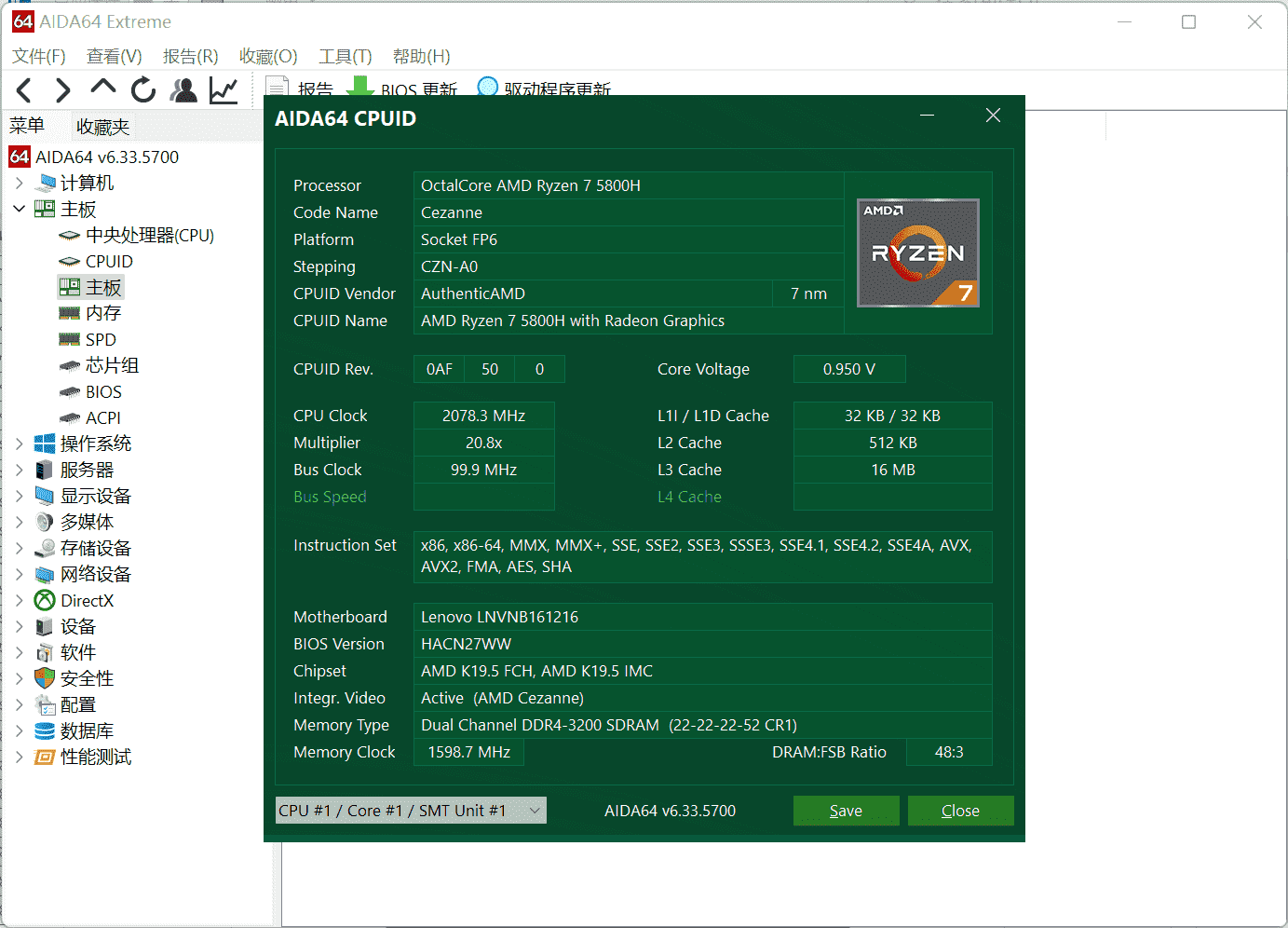The width and height of the screenshot is (1288, 928).
Task: Click the 计算机 computer icon in tree
Action: click(x=45, y=183)
